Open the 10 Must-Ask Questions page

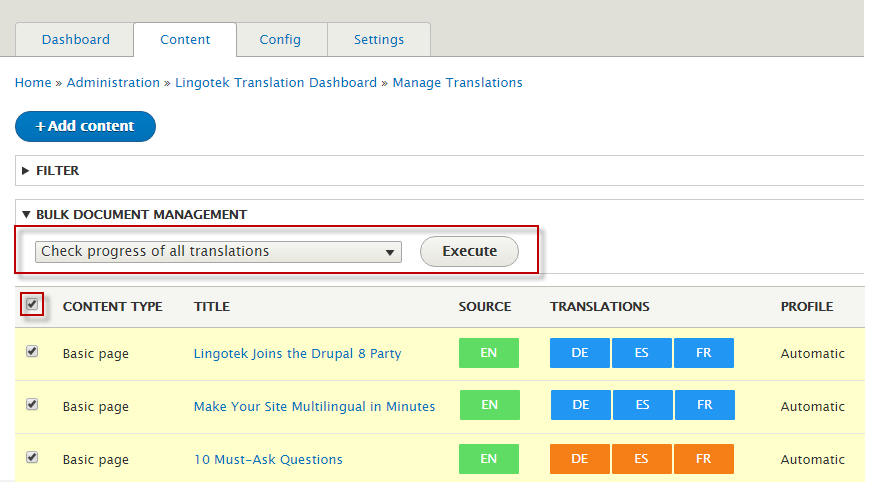[x=268, y=460]
